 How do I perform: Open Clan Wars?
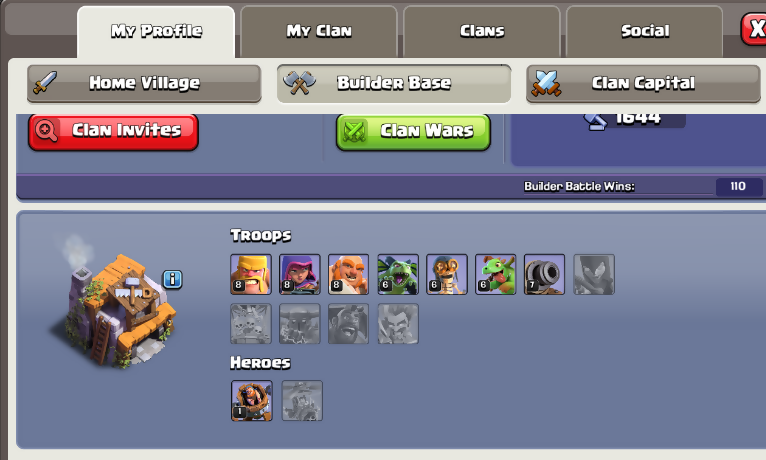point(413,131)
